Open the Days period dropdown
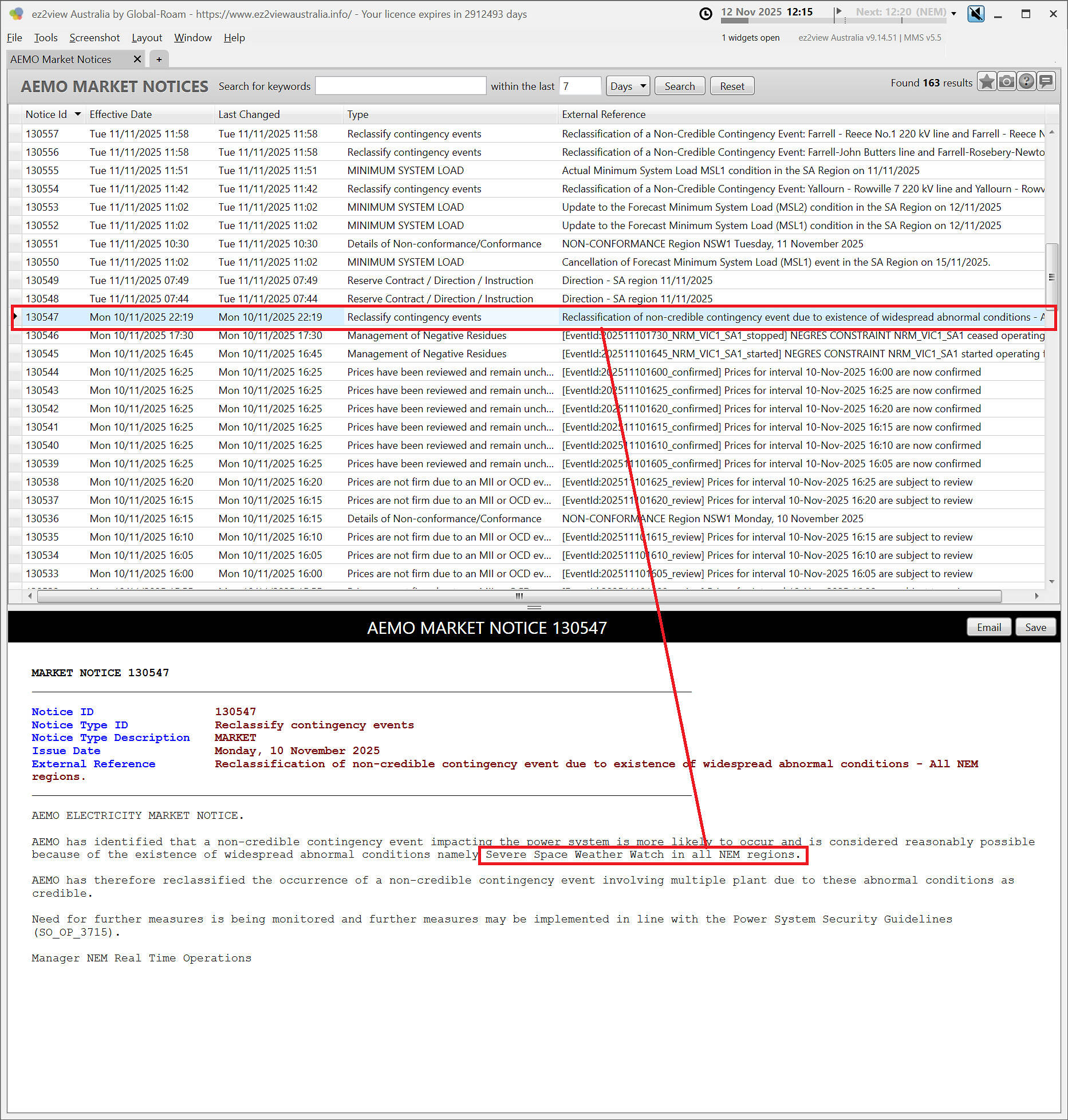This screenshot has width=1068, height=1120. pos(628,86)
